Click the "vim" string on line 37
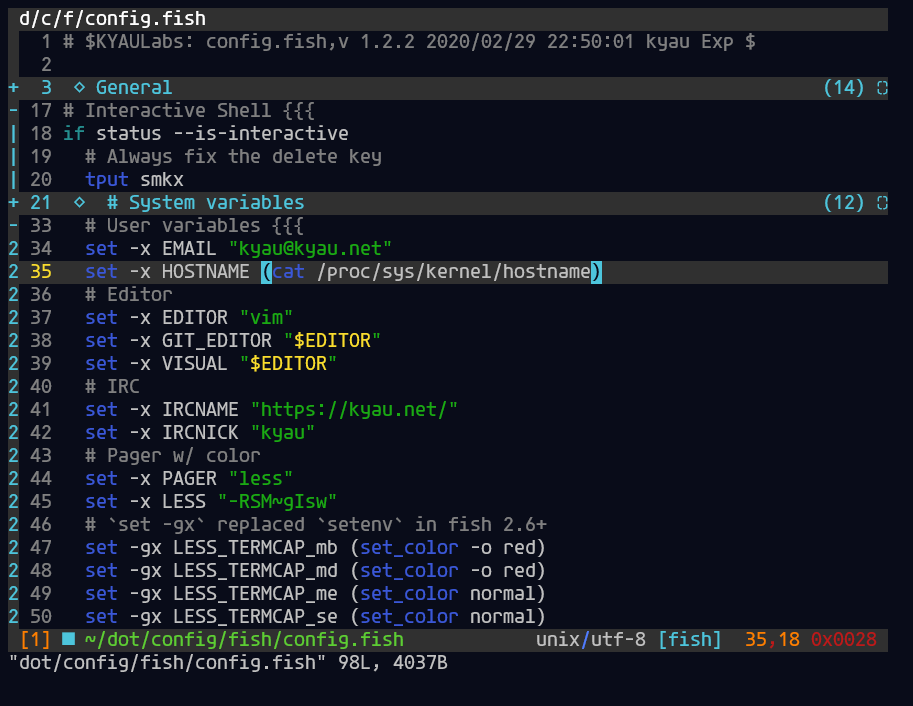Image resolution: width=913 pixels, height=706 pixels. 266,317
